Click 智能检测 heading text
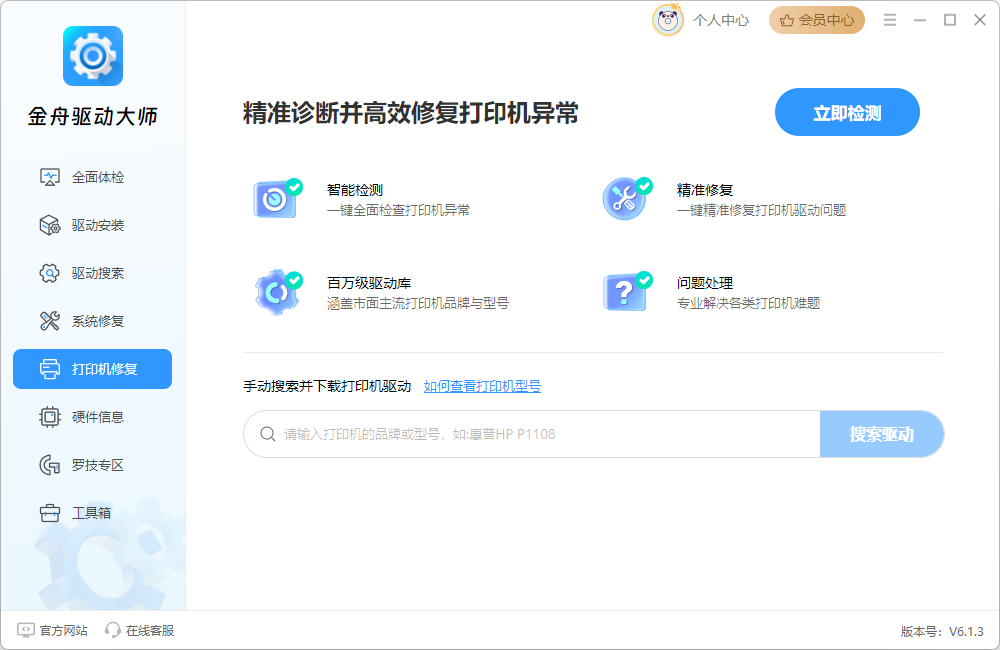 pyautogui.click(x=355, y=190)
